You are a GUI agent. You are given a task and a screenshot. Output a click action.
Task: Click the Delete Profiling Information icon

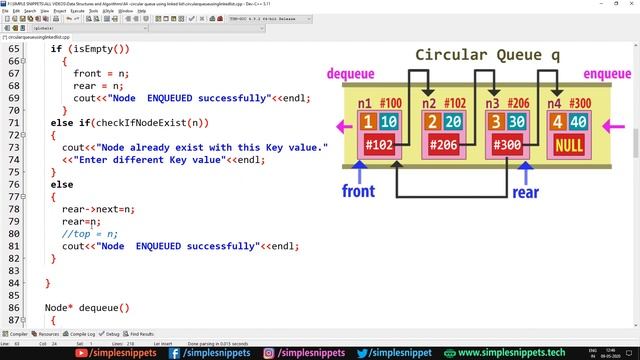click(x=220, y=19)
